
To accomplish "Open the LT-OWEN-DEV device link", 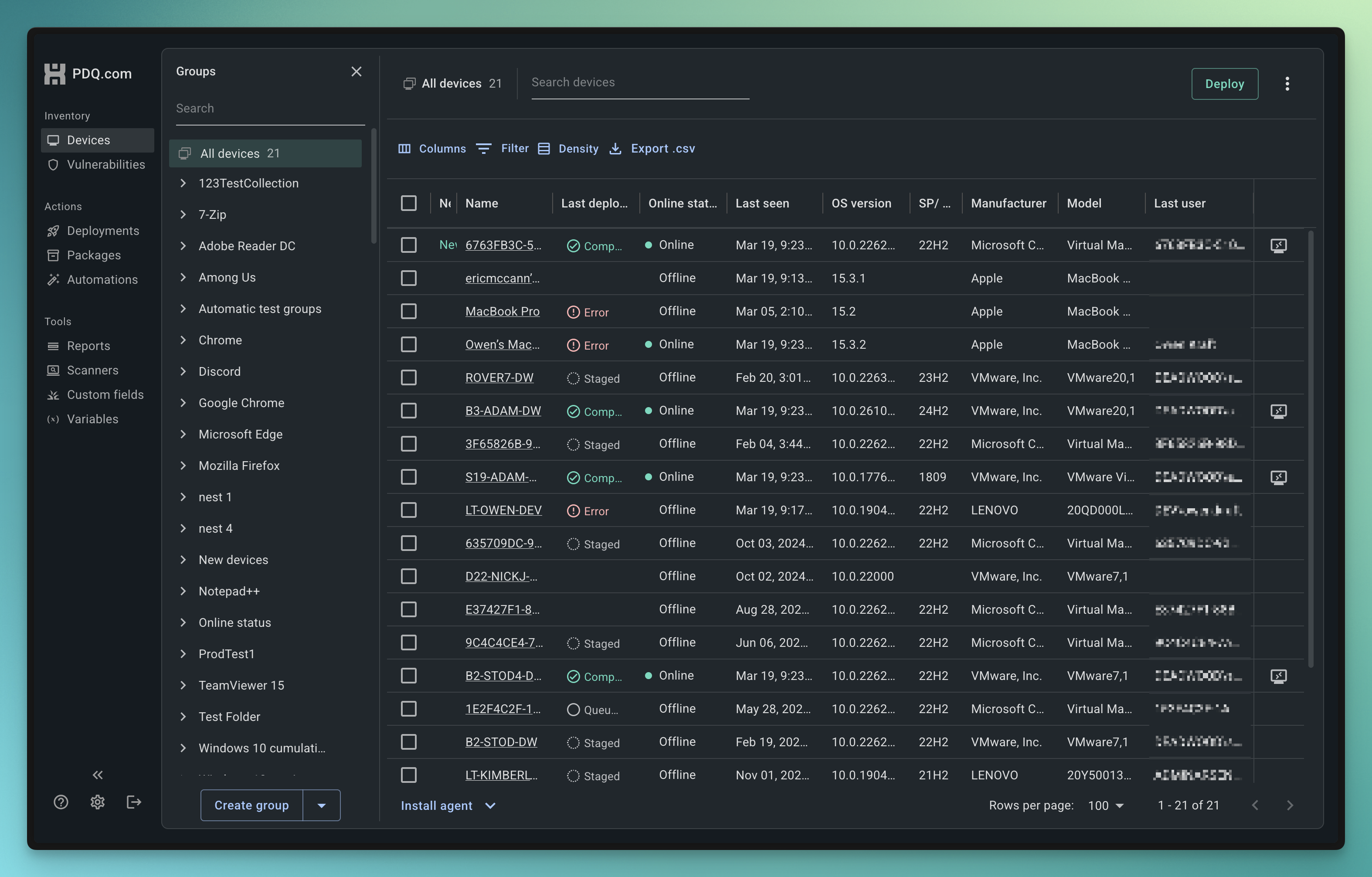I will click(x=503, y=510).
